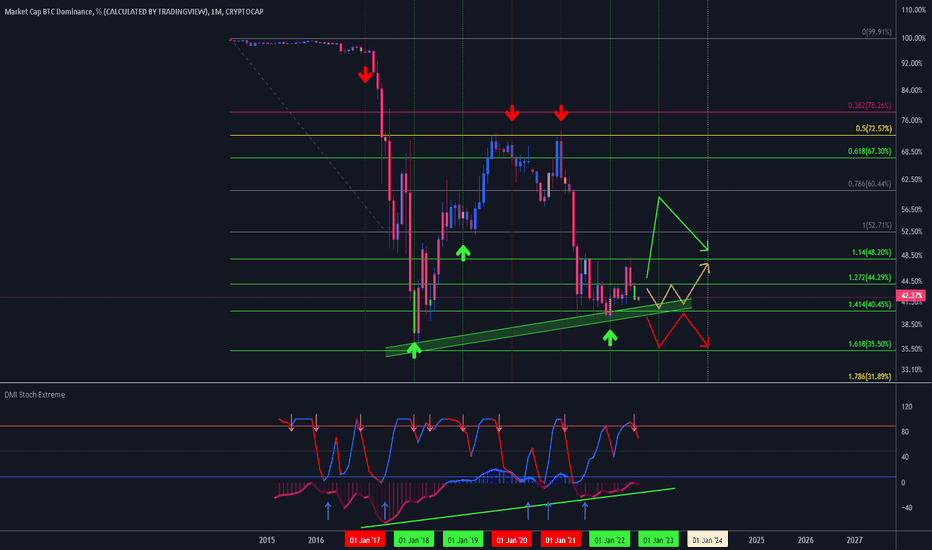Select the 01 Jan '18 date marker
The width and height of the screenshot is (932, 550).
click(x=414, y=540)
